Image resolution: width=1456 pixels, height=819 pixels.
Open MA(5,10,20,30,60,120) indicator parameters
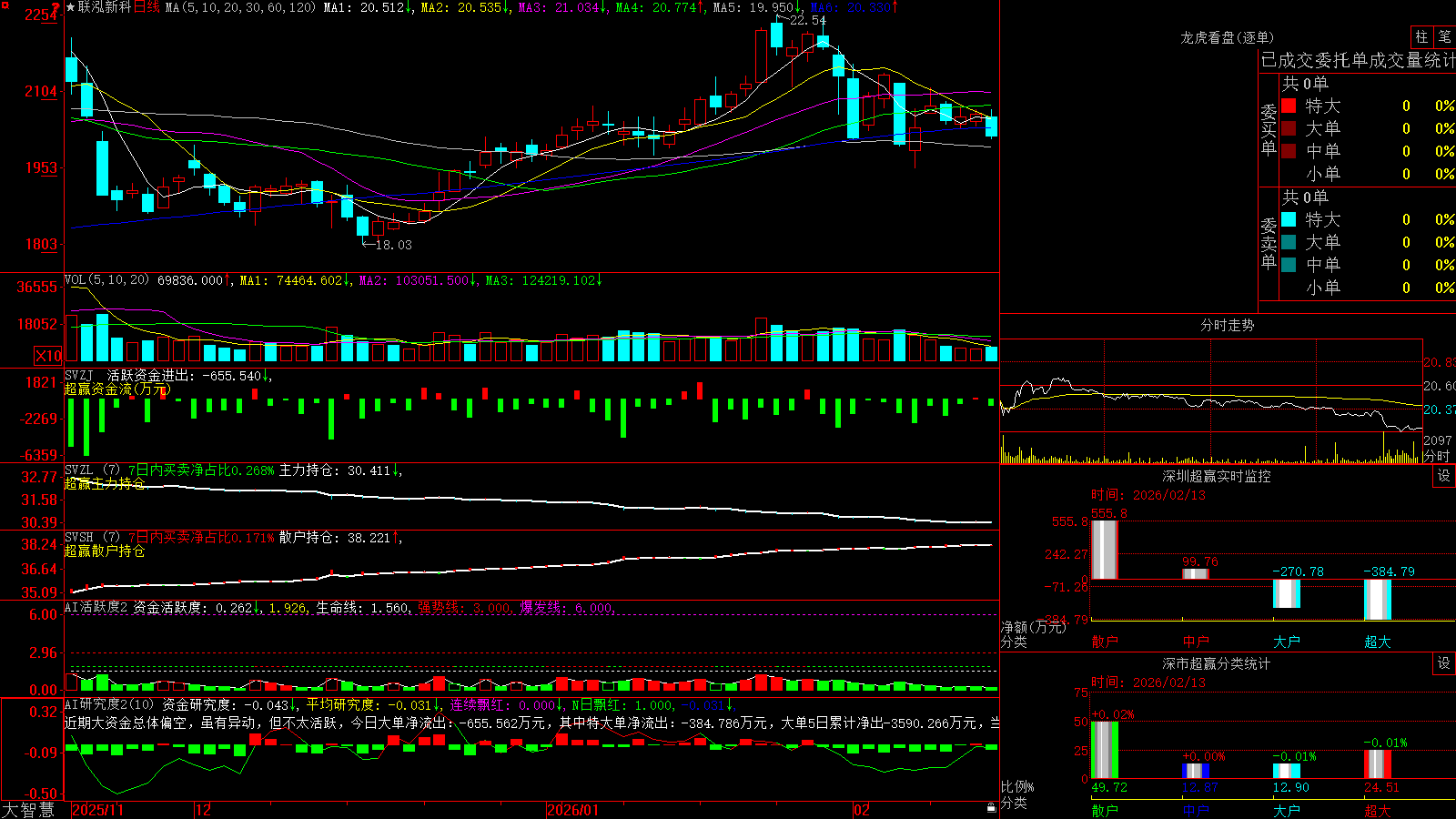[240, 7]
